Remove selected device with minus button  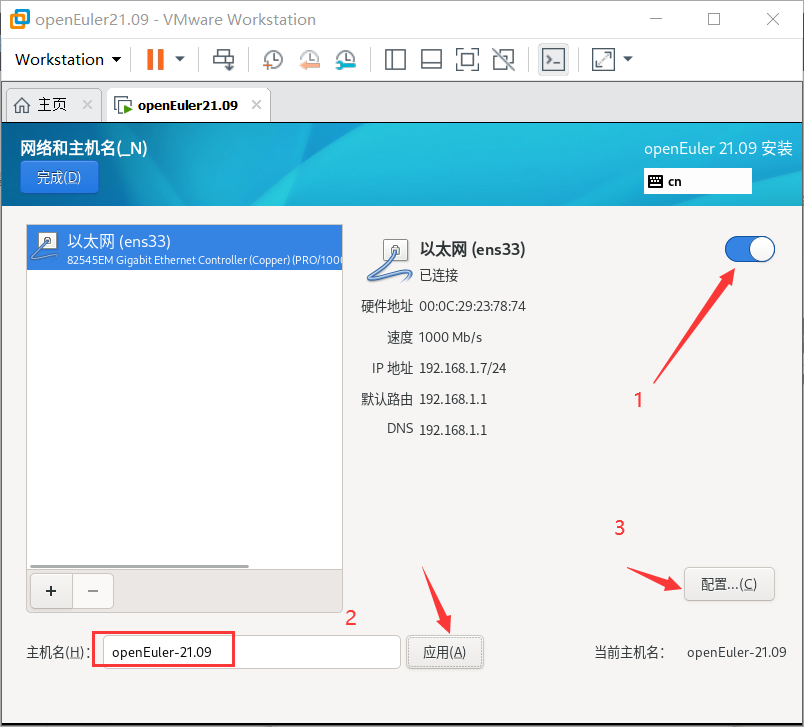(x=93, y=591)
